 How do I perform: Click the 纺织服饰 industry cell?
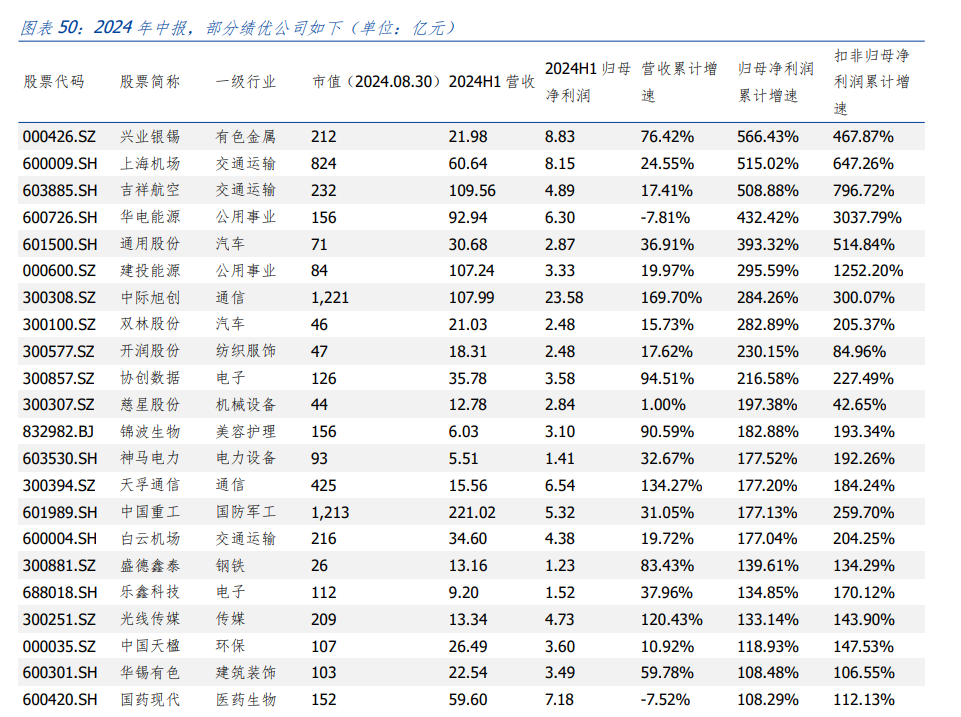click(x=245, y=352)
